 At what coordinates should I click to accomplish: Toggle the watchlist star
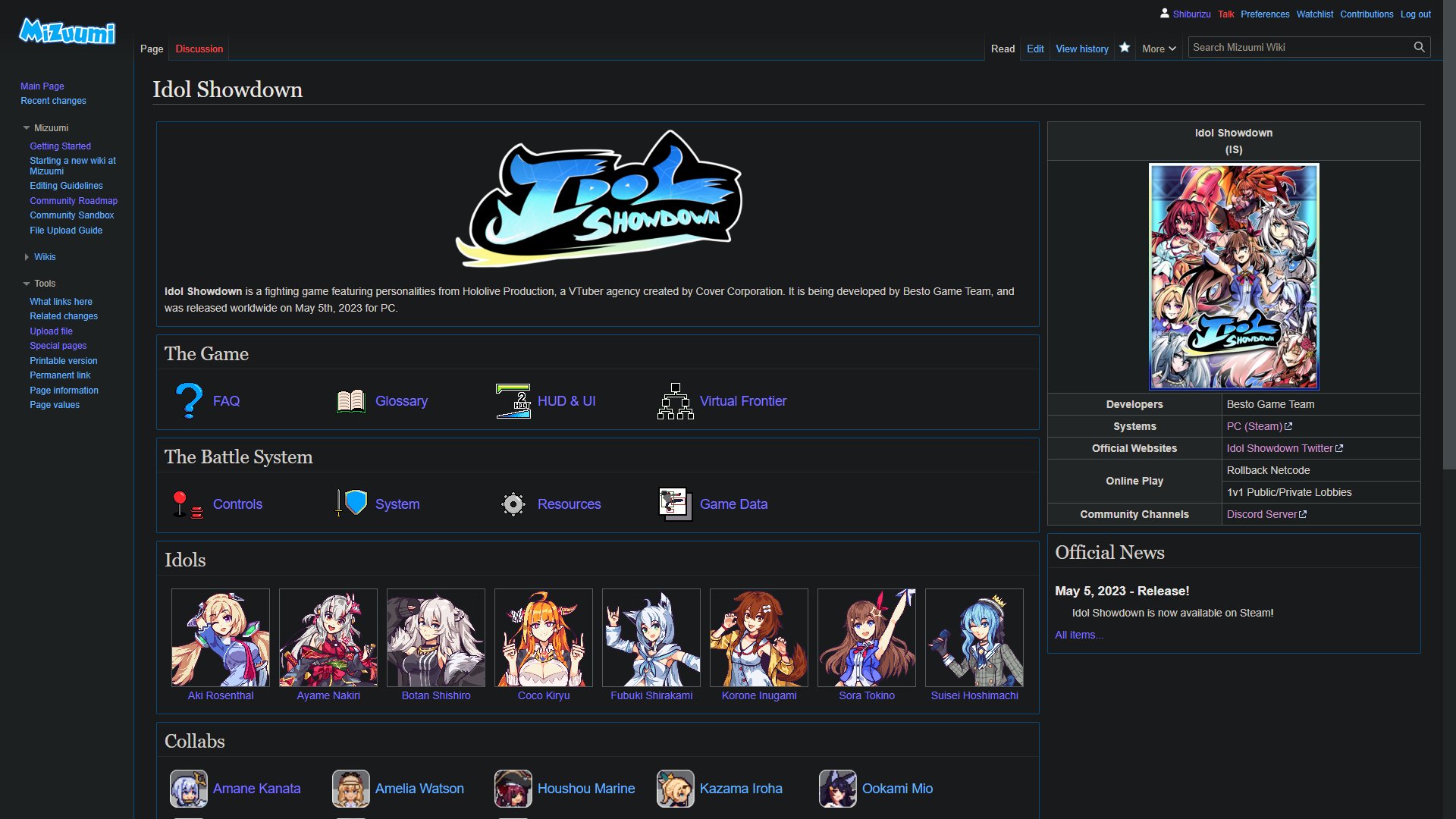click(1125, 48)
